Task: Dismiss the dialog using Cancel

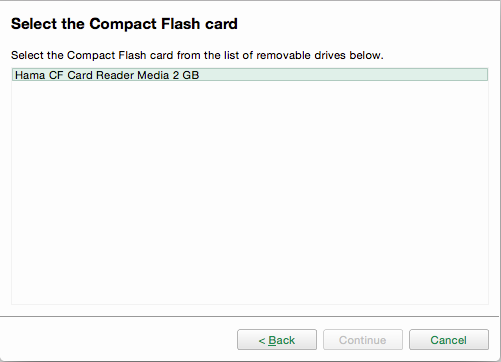Action: (x=449, y=340)
